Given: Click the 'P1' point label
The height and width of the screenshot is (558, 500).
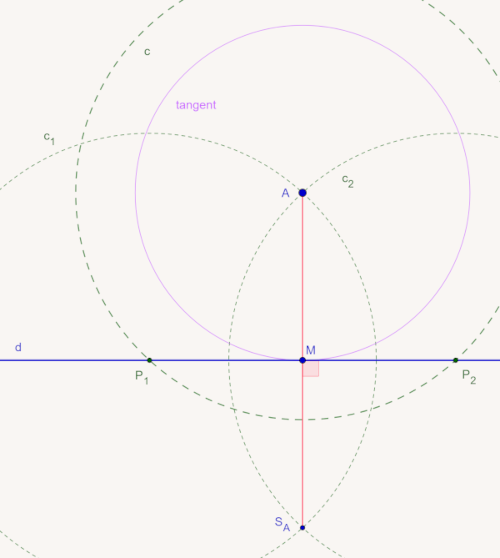Looking at the screenshot, I should coord(142,378).
